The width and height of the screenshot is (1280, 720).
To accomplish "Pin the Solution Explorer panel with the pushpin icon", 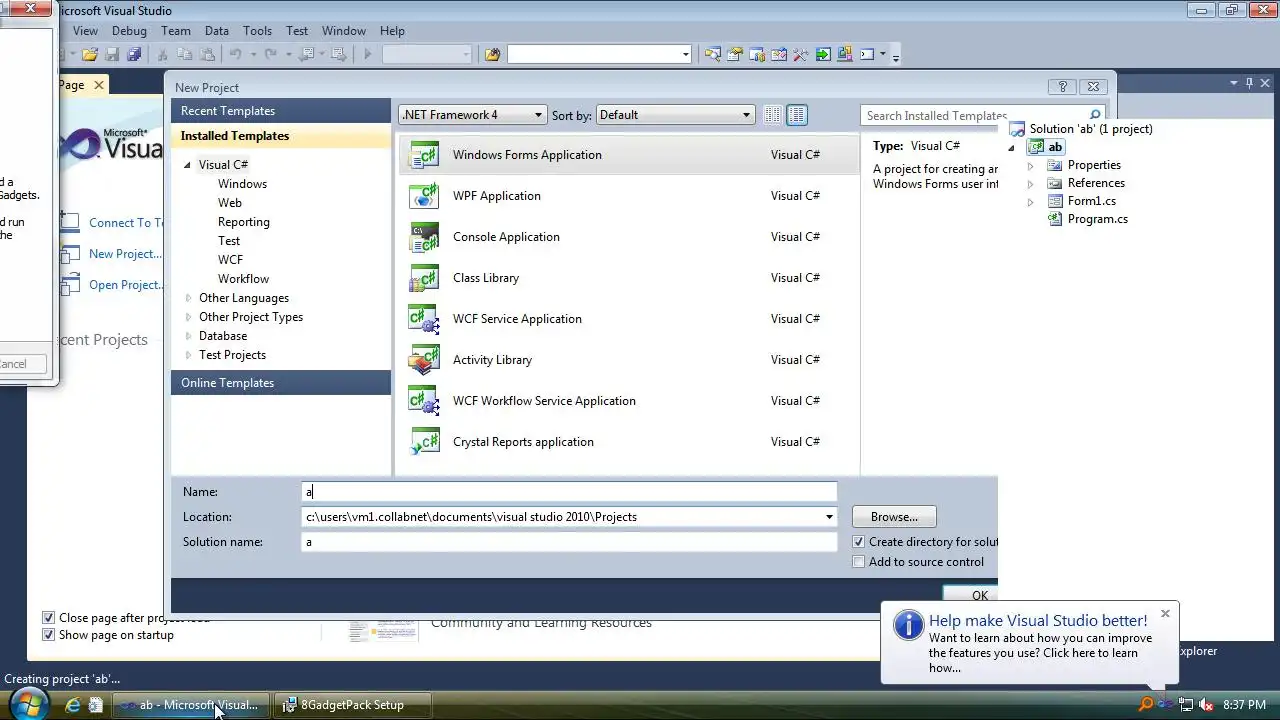I will coord(1249,83).
